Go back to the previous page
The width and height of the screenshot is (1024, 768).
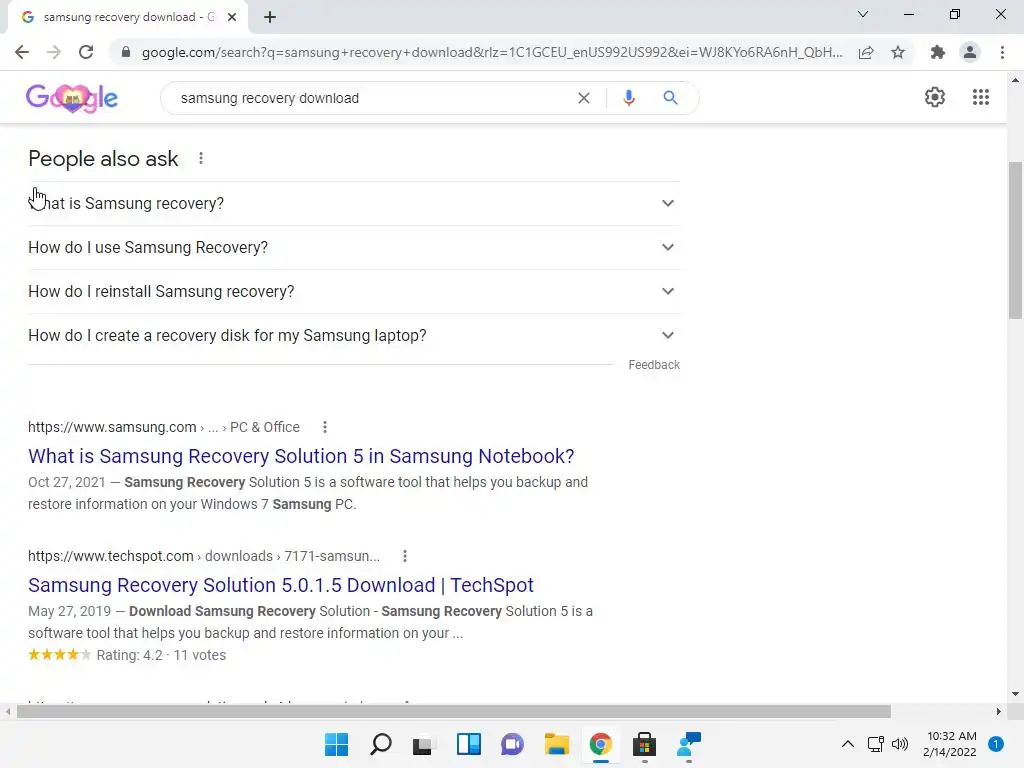tap(22, 52)
